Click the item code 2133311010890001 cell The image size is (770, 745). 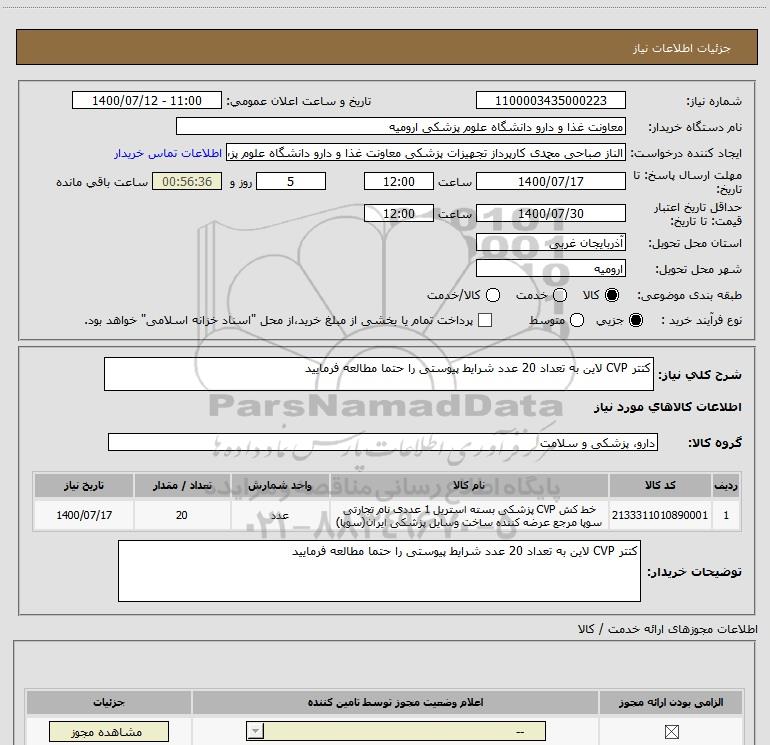[665, 515]
